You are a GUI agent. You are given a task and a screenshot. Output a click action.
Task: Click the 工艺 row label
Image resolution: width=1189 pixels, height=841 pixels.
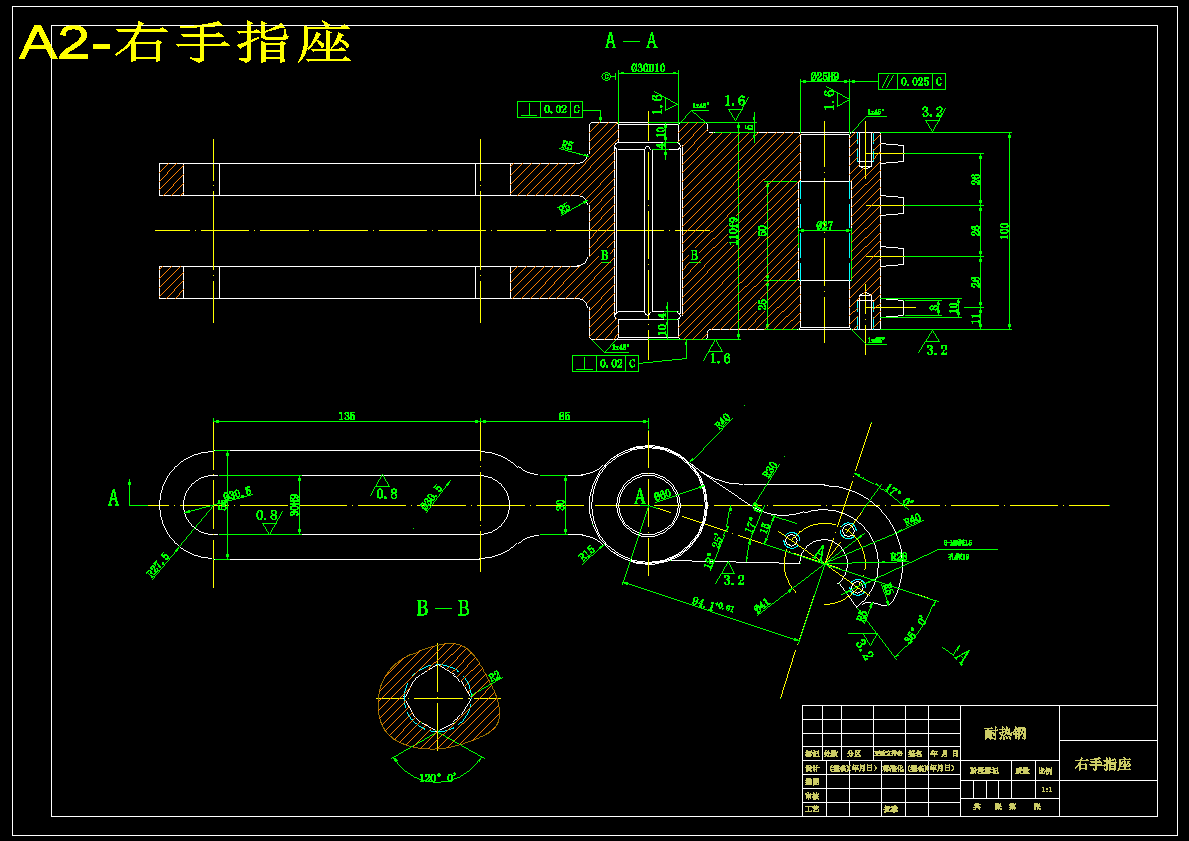click(x=812, y=808)
